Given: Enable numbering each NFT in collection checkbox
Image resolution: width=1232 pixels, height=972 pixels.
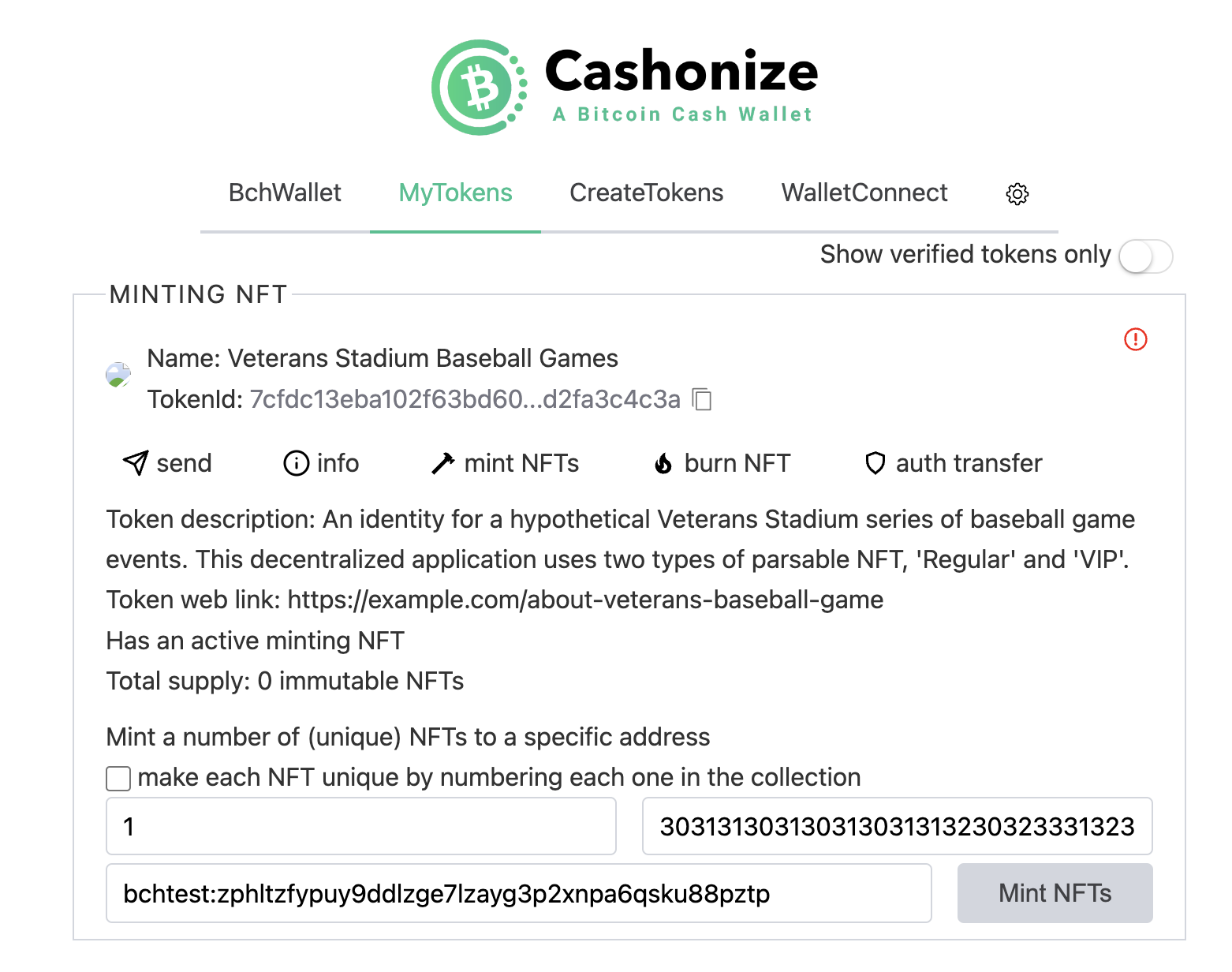Looking at the screenshot, I should 118,779.
